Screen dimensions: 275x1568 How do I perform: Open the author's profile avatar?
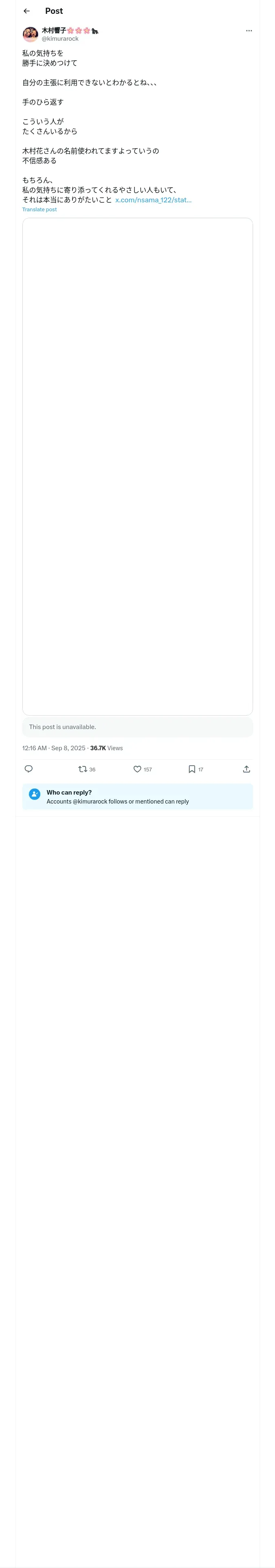click(31, 34)
